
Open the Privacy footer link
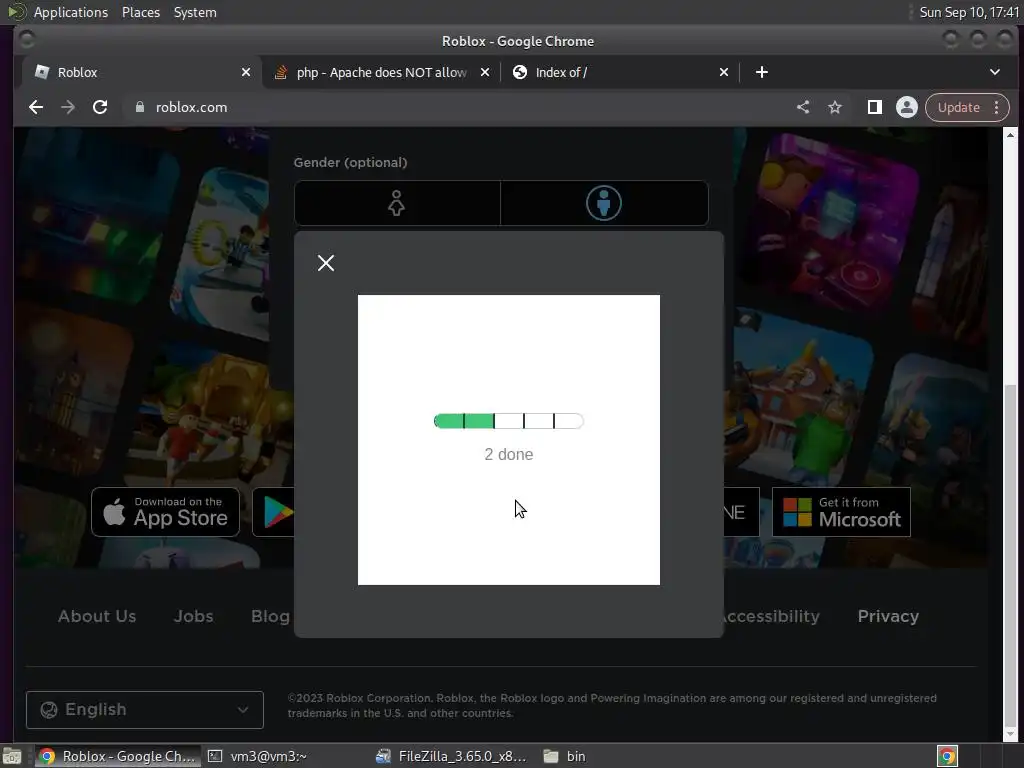coord(888,616)
